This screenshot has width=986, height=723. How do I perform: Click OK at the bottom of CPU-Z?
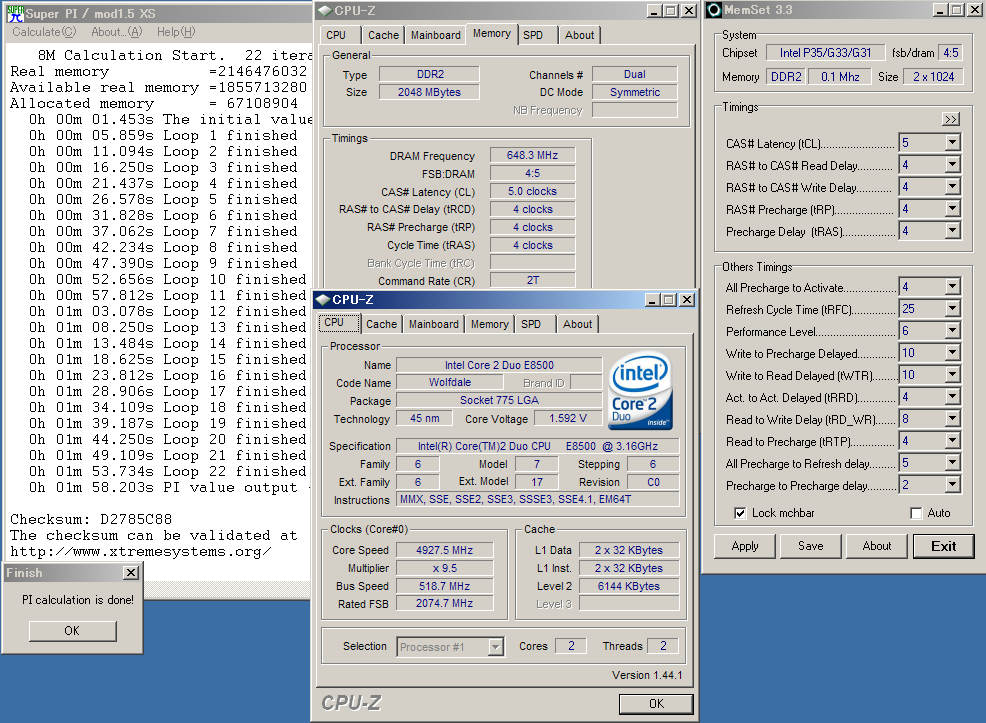656,704
